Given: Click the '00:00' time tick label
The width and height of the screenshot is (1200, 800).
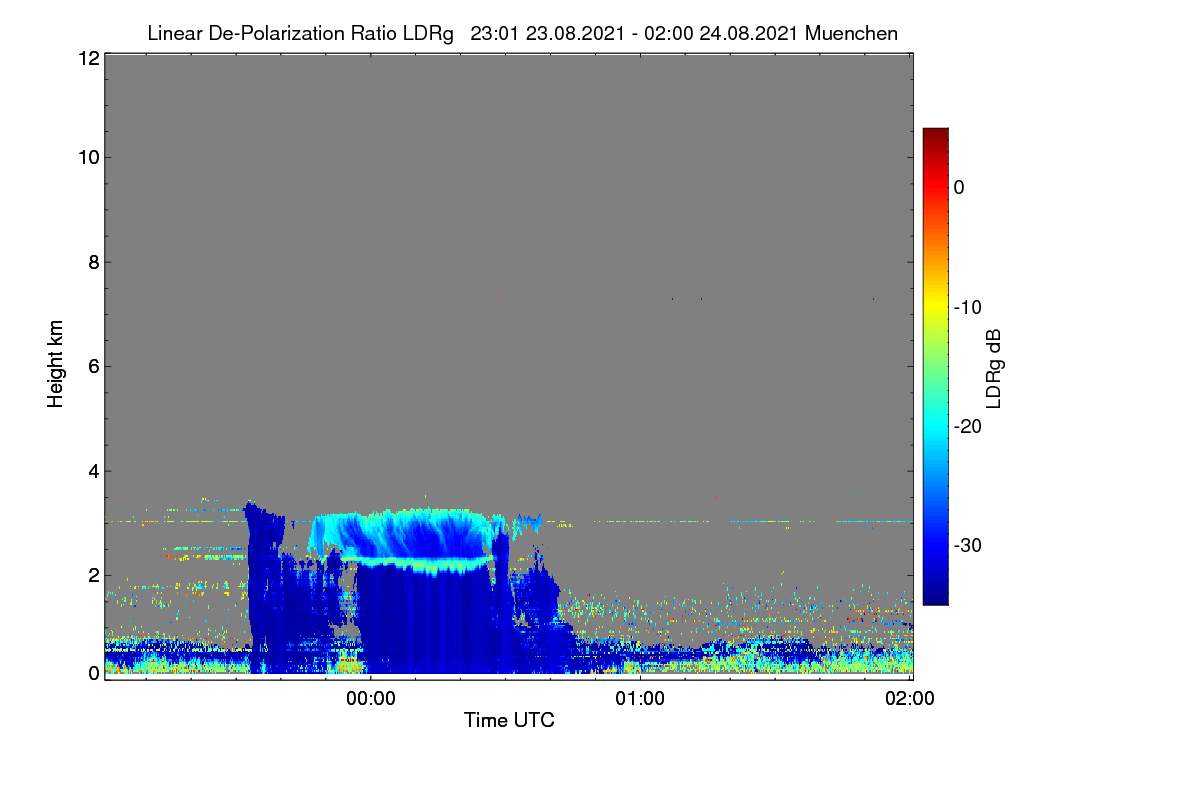Looking at the screenshot, I should click(x=371, y=699).
